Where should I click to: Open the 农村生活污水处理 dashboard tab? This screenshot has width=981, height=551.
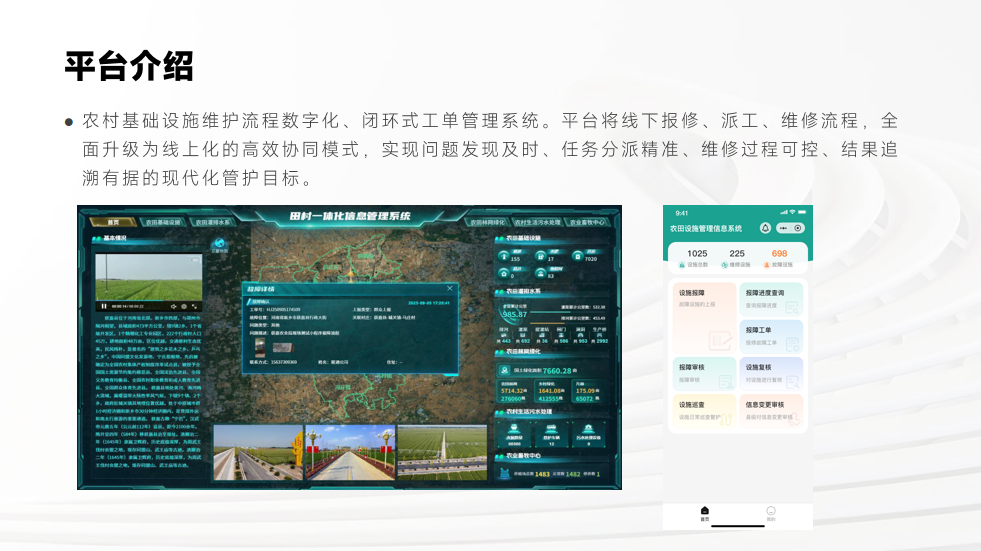coord(537,222)
